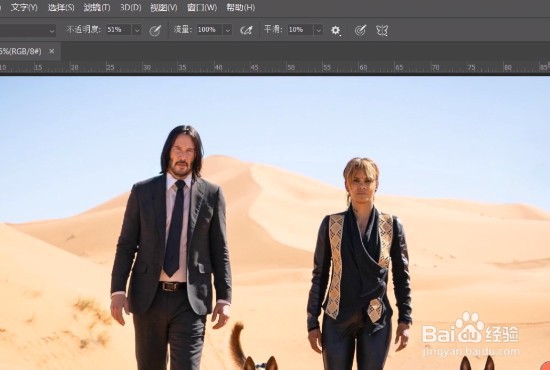
Task: Open butterfly symmetry paint options
Action: (x=382, y=31)
